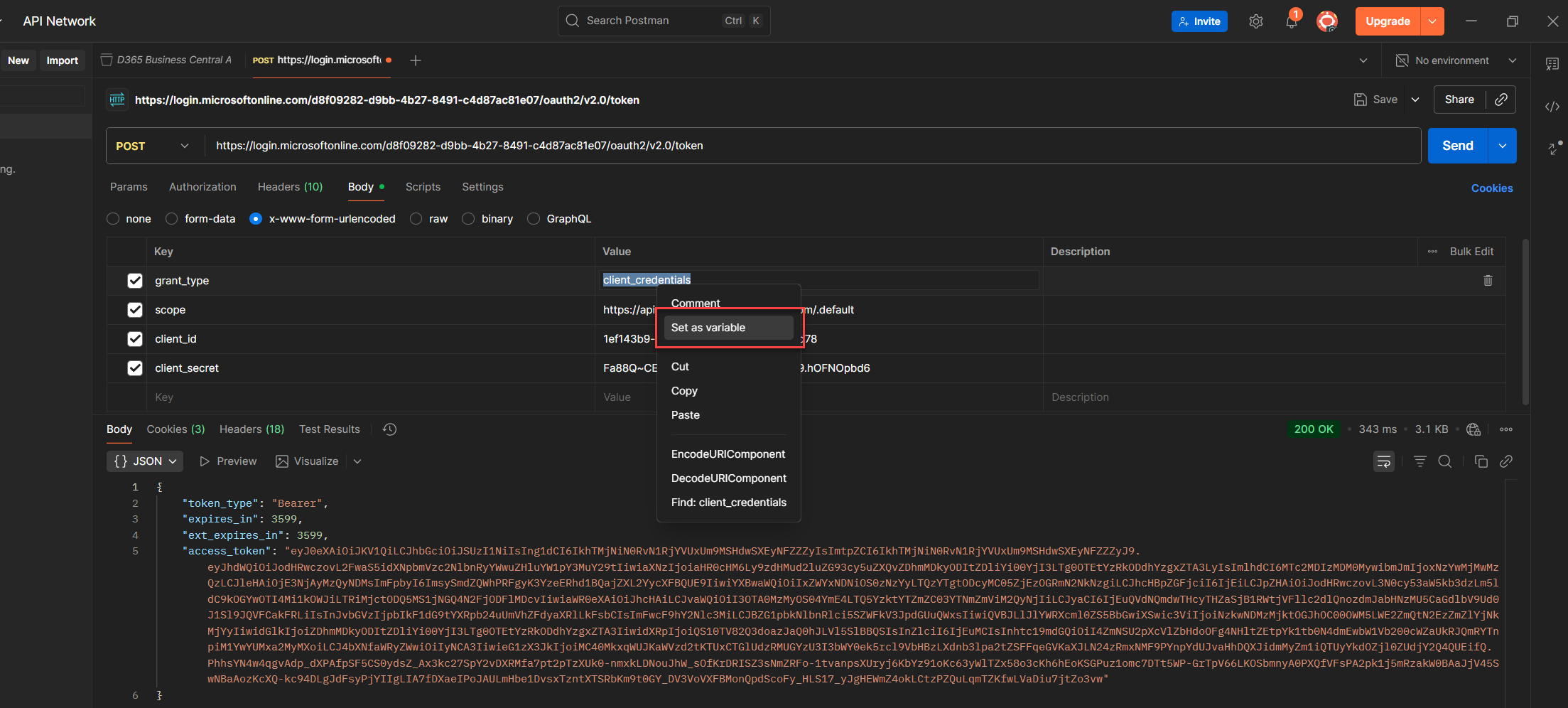Click the request URL input field
The width and height of the screenshot is (1568, 708).
coord(813,146)
